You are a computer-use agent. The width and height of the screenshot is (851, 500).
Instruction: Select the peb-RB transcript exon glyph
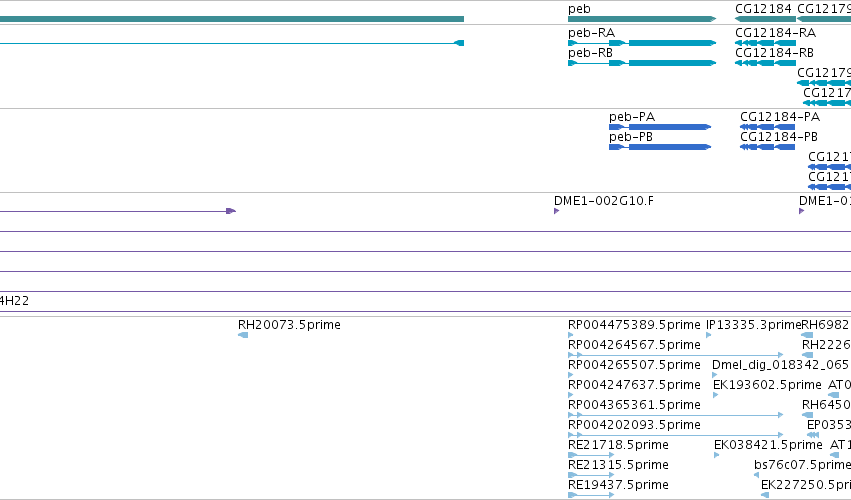[642, 63]
